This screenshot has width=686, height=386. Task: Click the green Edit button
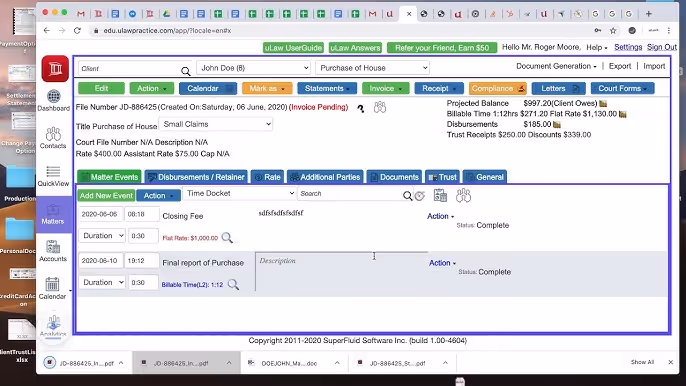101,88
